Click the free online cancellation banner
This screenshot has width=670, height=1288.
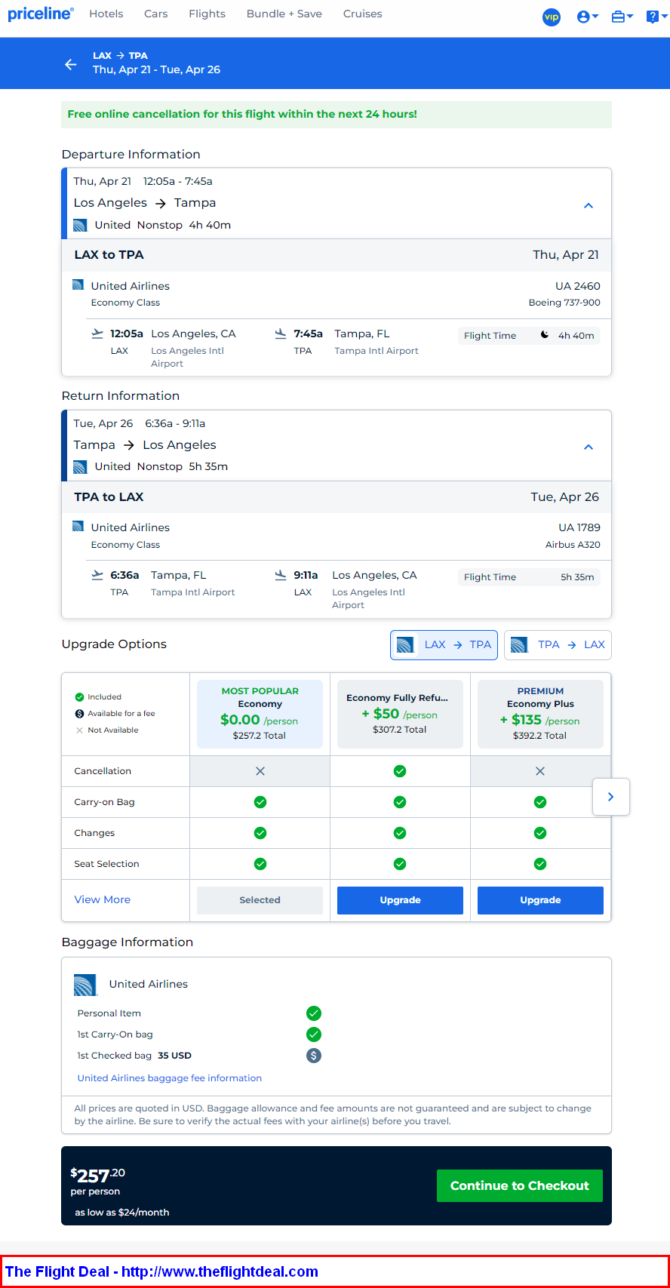pyautogui.click(x=336, y=114)
